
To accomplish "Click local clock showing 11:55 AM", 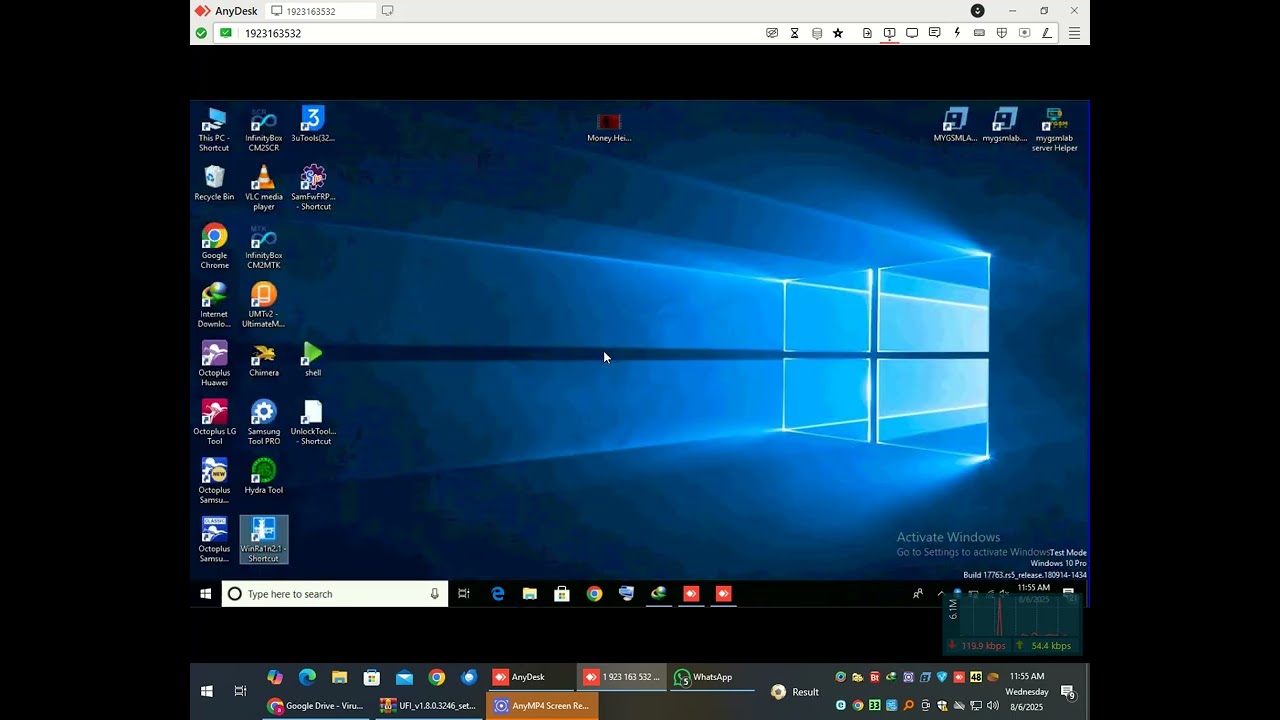I will coord(1027,677).
